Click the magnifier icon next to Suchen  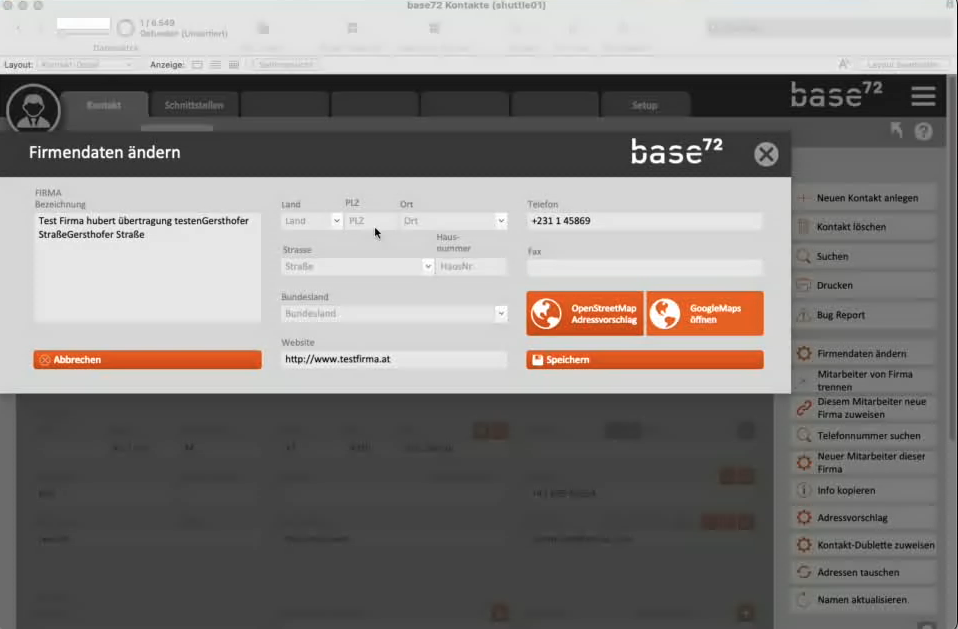(803, 257)
